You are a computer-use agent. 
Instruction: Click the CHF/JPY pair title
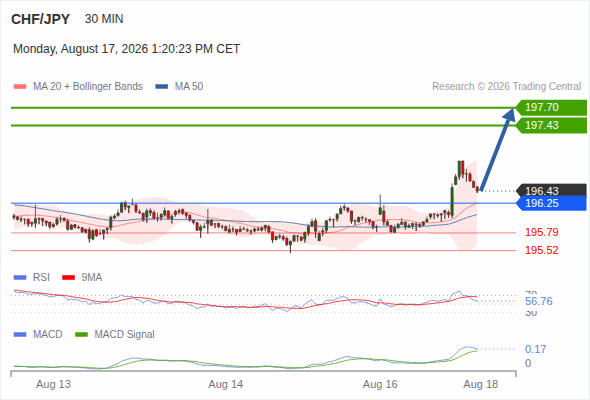click(x=41, y=19)
